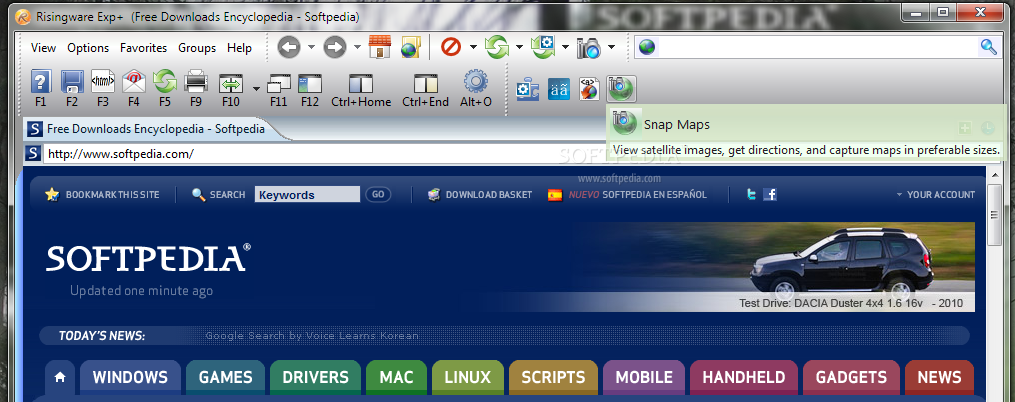The height and width of the screenshot is (402, 1015).
Task: Open the MAC category tab
Action: tap(396, 377)
